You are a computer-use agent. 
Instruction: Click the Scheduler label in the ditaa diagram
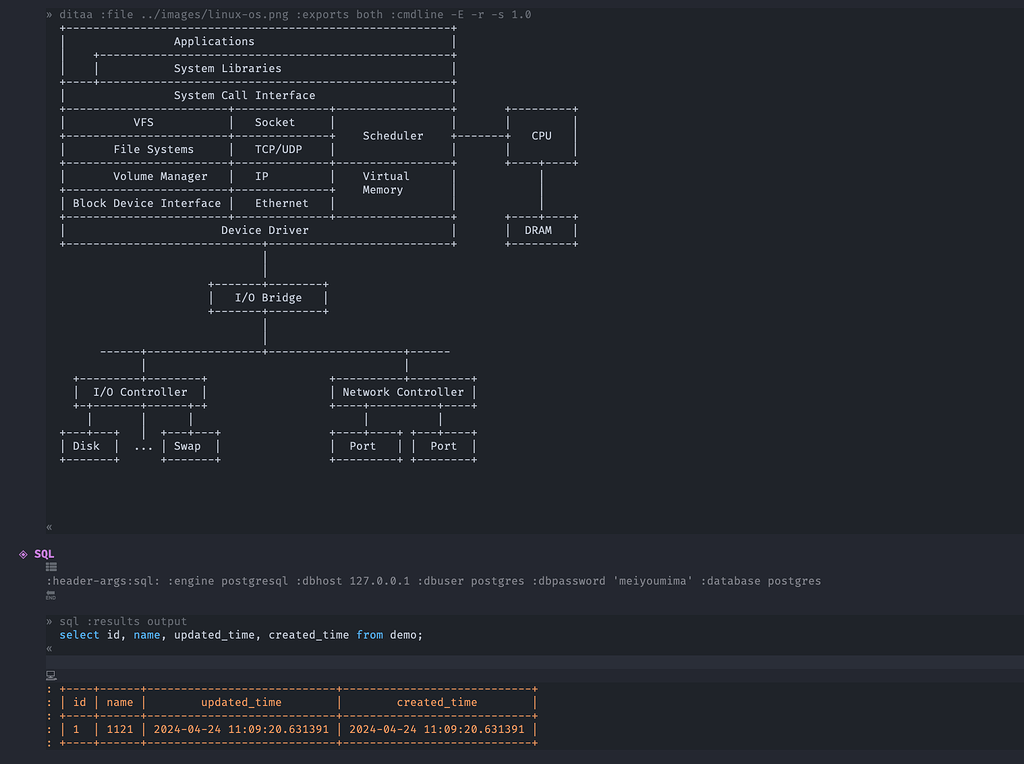pos(392,135)
